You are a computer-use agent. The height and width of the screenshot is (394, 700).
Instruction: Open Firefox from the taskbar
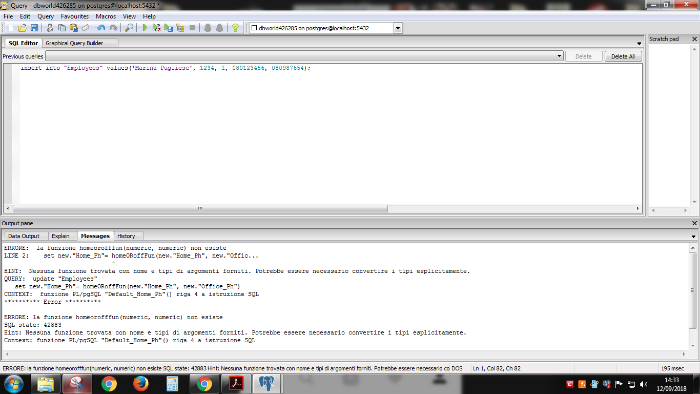tap(141, 384)
